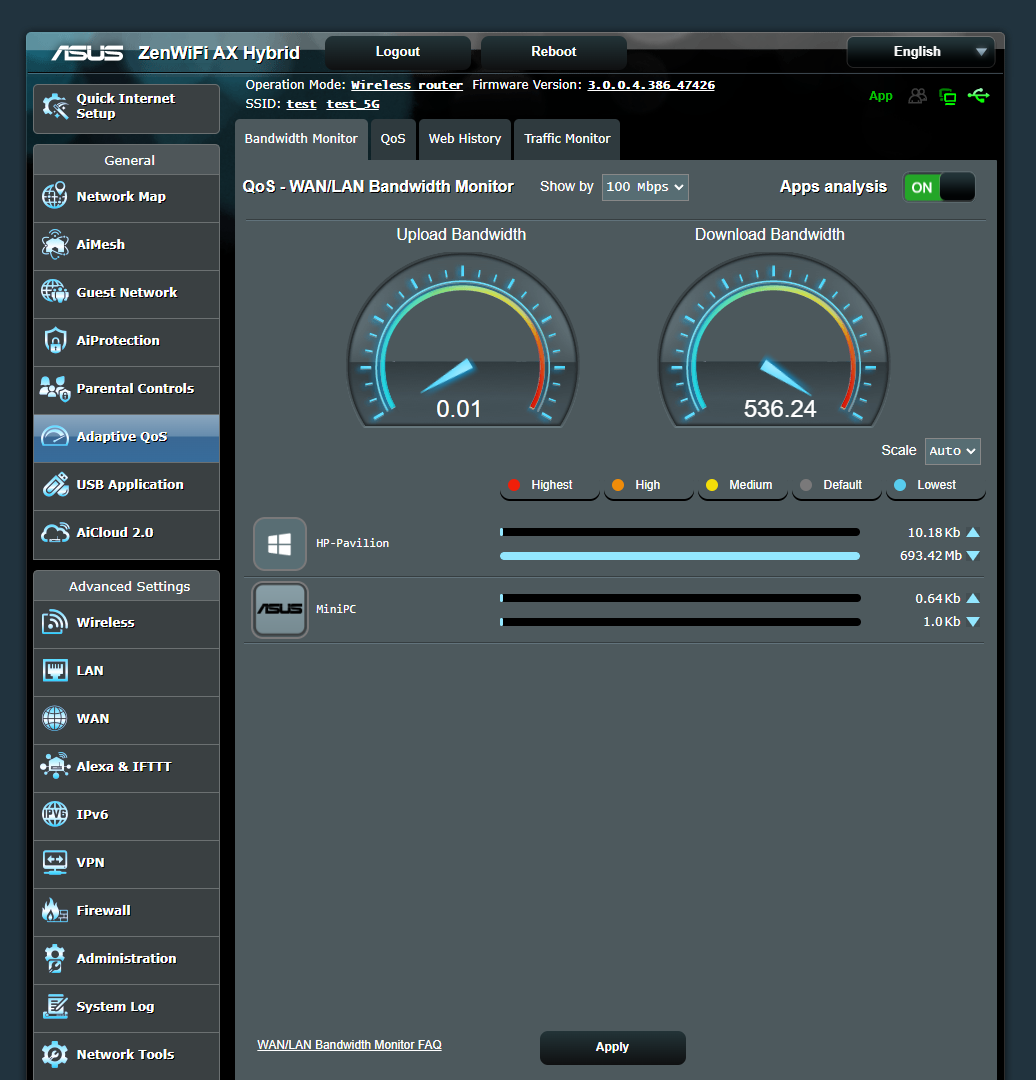
Task: Click the Apply button
Action: [612, 1047]
